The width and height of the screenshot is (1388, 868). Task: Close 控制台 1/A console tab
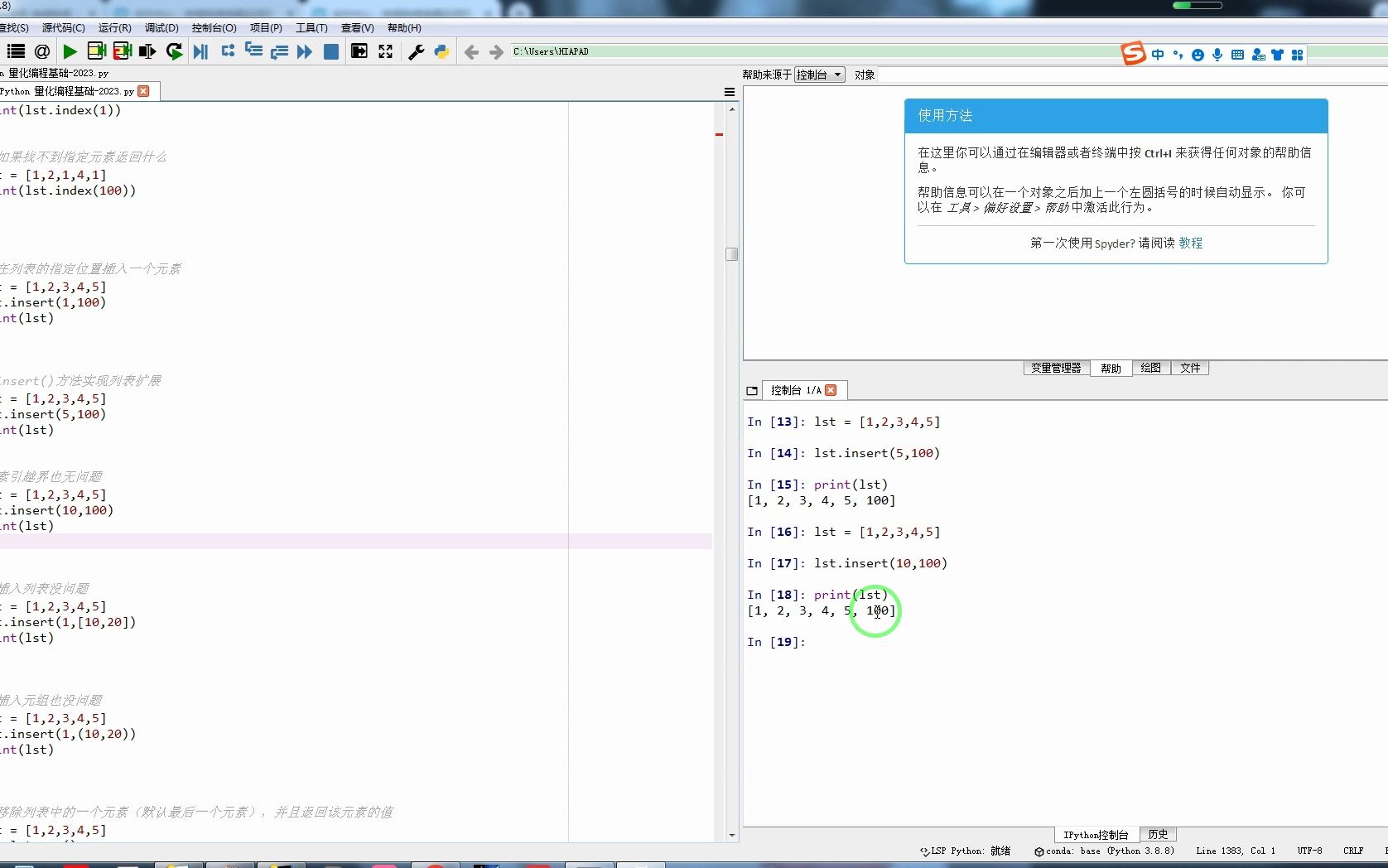[831, 390]
